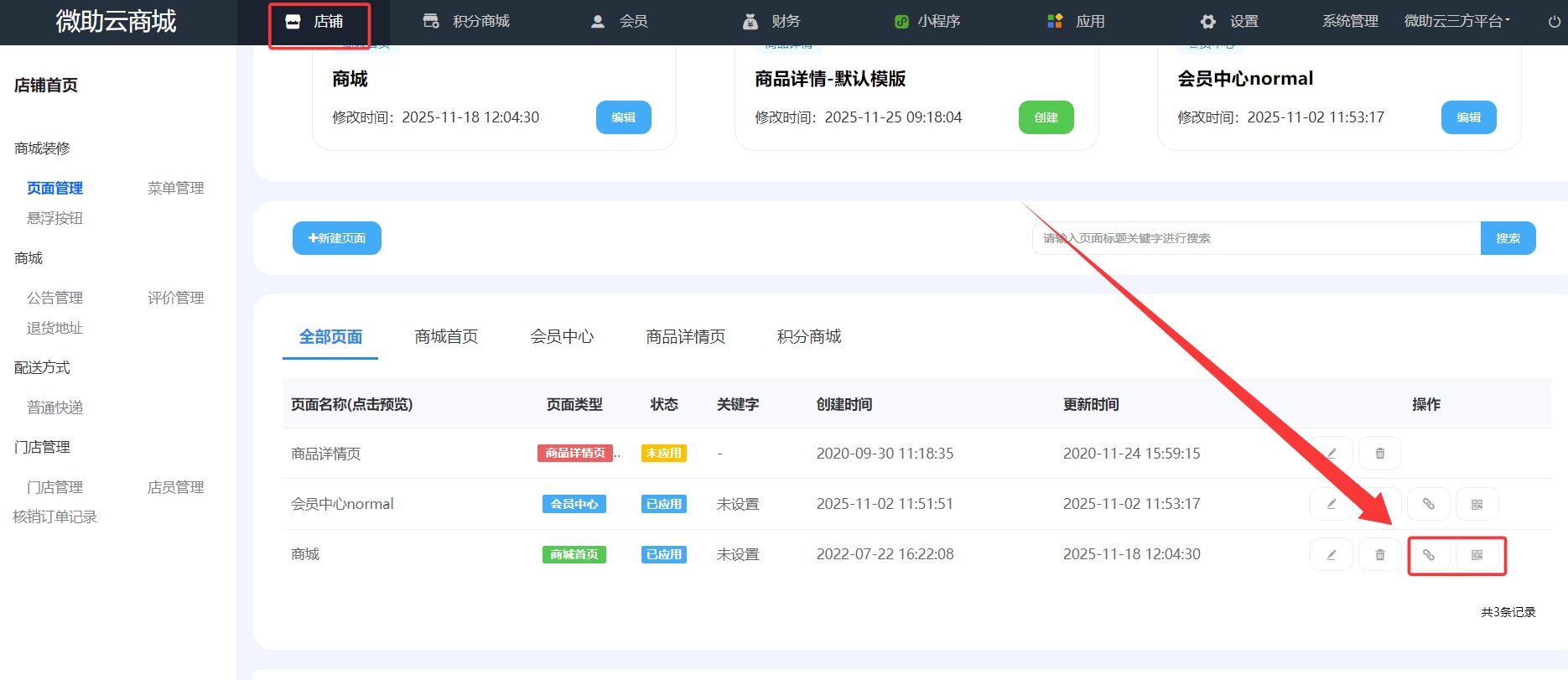Click the QR code icon for 商城 row
Viewport: 1568px width, 680px height.
pos(1477,555)
